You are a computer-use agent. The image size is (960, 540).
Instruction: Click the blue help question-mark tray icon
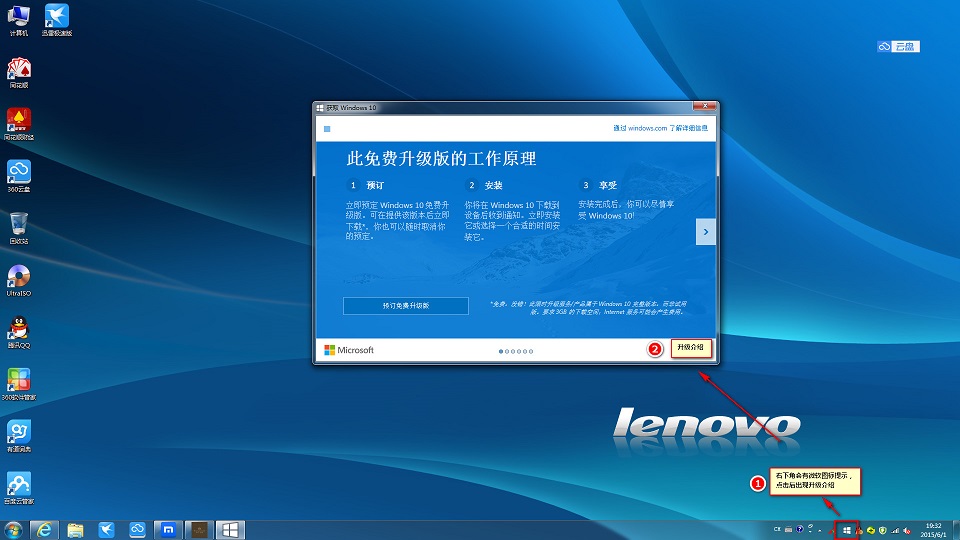800,529
